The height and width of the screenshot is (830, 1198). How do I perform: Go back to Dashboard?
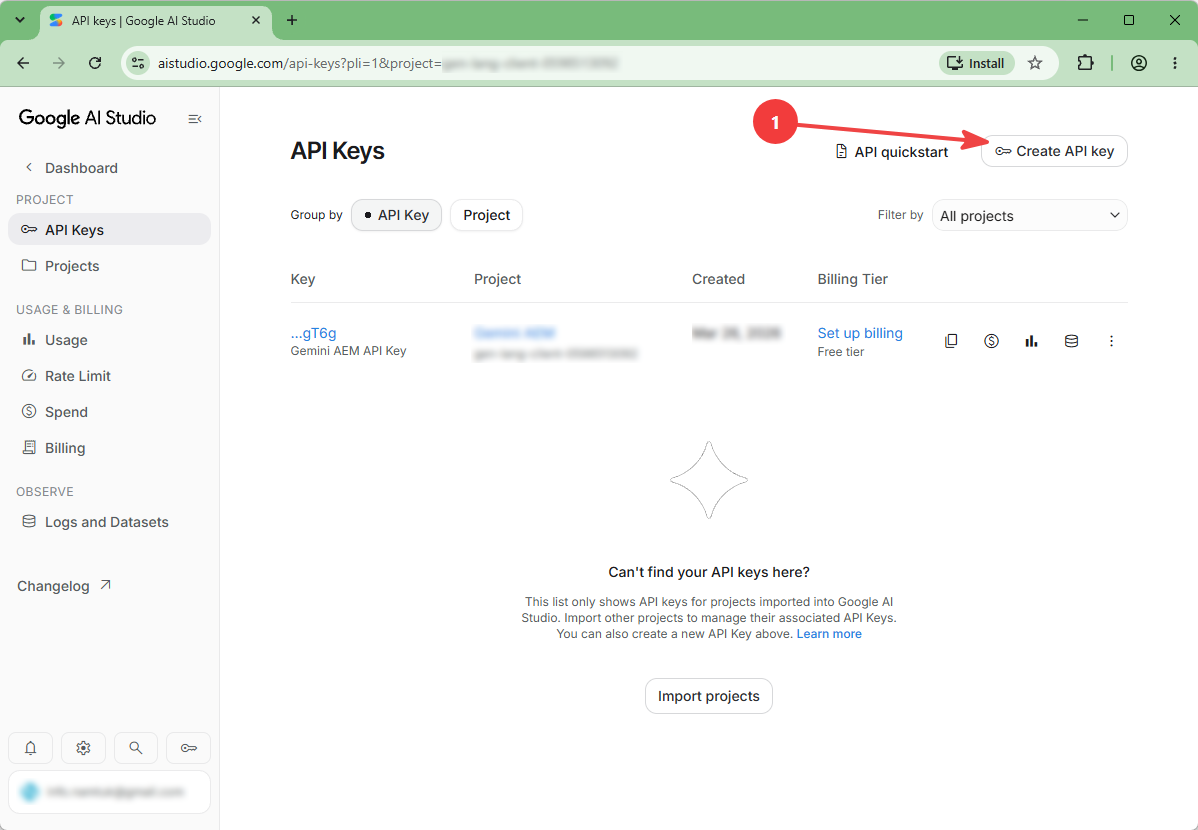[x=71, y=167]
